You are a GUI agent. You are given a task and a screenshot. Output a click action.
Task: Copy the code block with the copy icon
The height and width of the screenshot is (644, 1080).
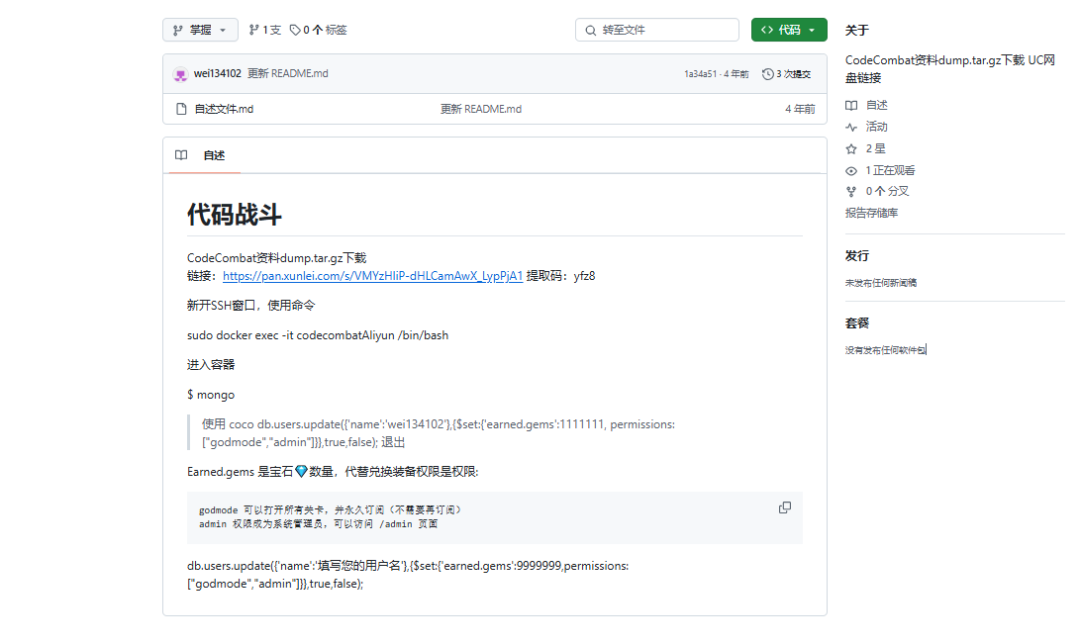[x=784, y=507]
